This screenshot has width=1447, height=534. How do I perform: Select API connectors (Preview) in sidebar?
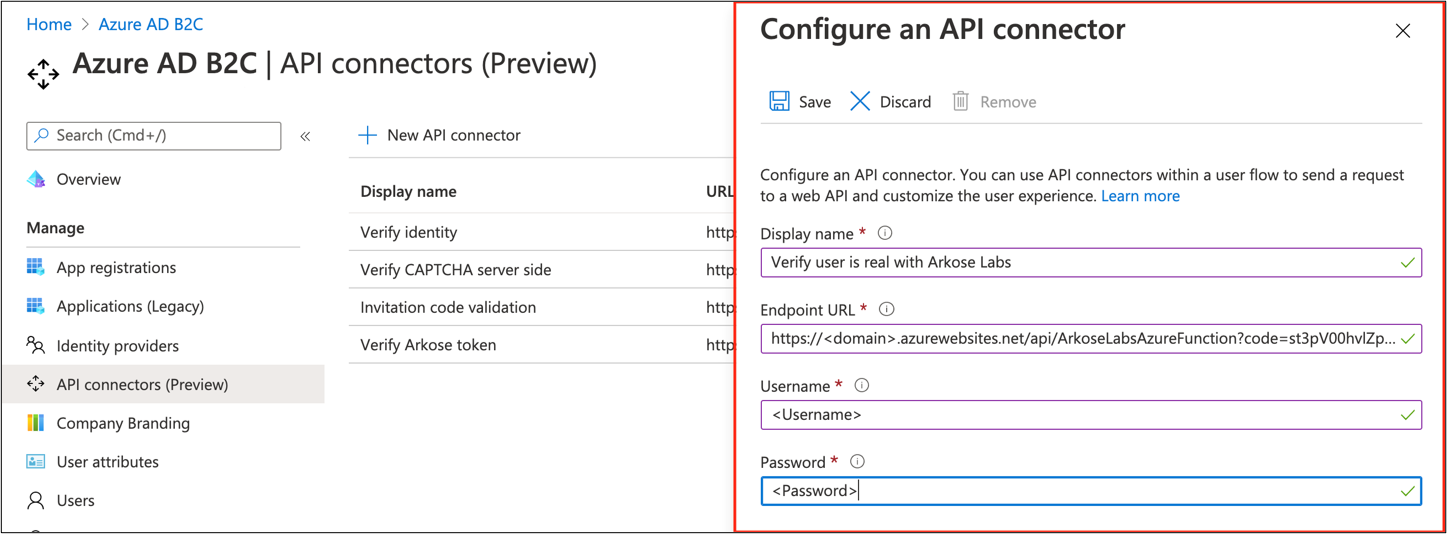tap(163, 384)
